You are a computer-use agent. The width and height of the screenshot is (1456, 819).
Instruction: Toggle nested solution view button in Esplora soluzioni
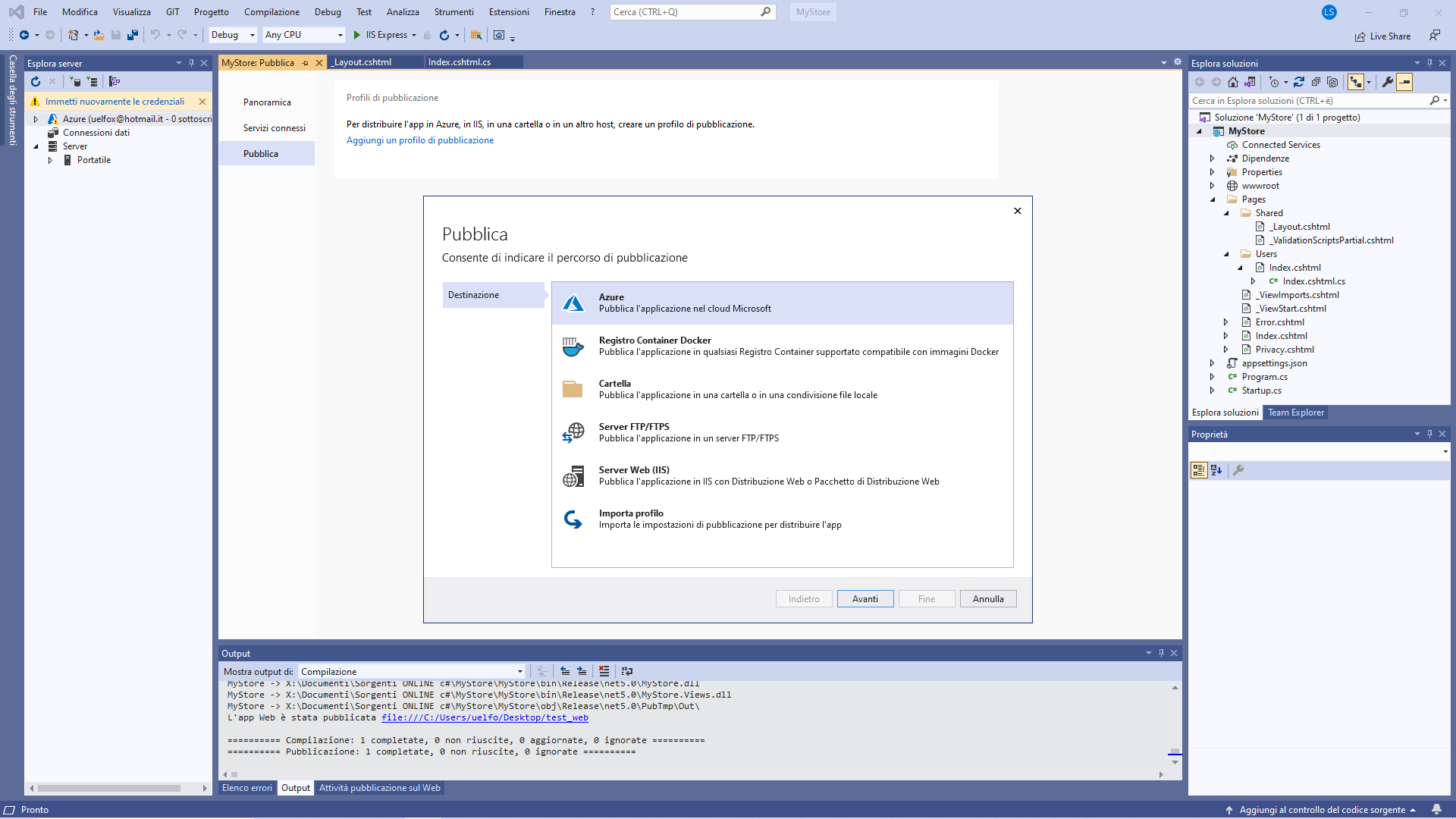point(1356,82)
